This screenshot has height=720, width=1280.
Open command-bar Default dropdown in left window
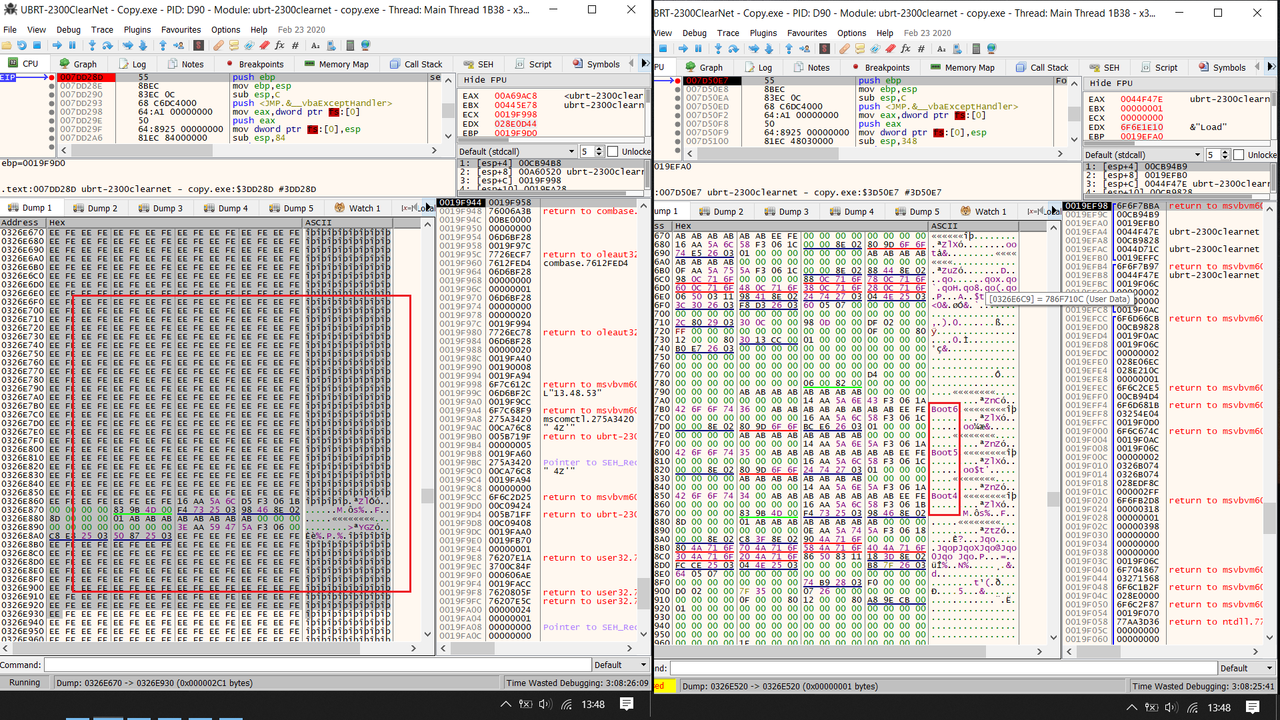point(619,664)
